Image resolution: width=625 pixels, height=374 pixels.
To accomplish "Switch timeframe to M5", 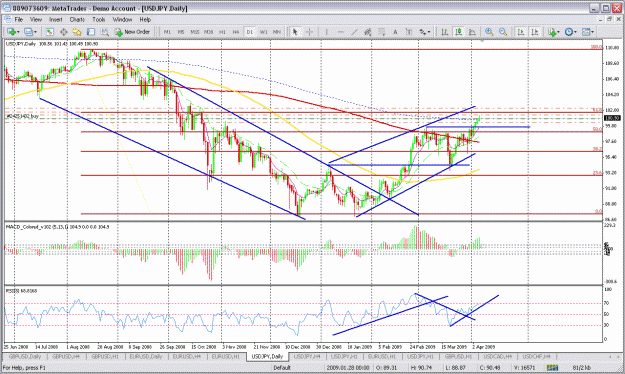I will click(181, 32).
